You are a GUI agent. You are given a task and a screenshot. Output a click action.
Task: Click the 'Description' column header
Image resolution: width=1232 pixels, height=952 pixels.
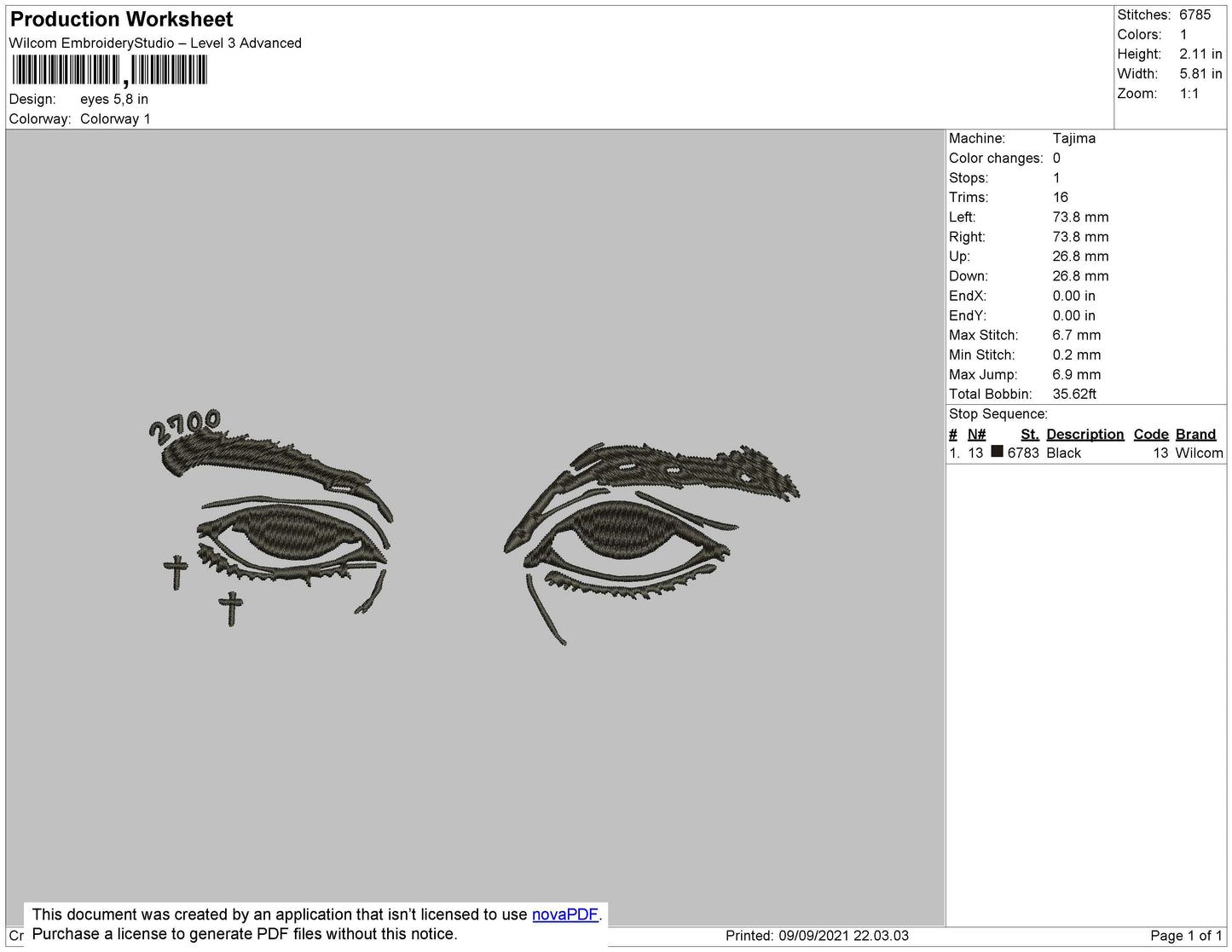(x=1085, y=434)
